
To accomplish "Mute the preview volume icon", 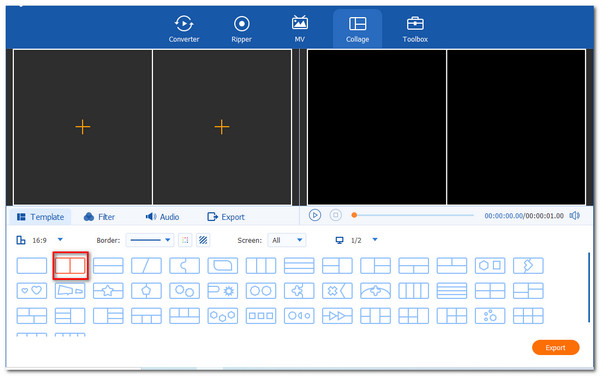I will [575, 216].
